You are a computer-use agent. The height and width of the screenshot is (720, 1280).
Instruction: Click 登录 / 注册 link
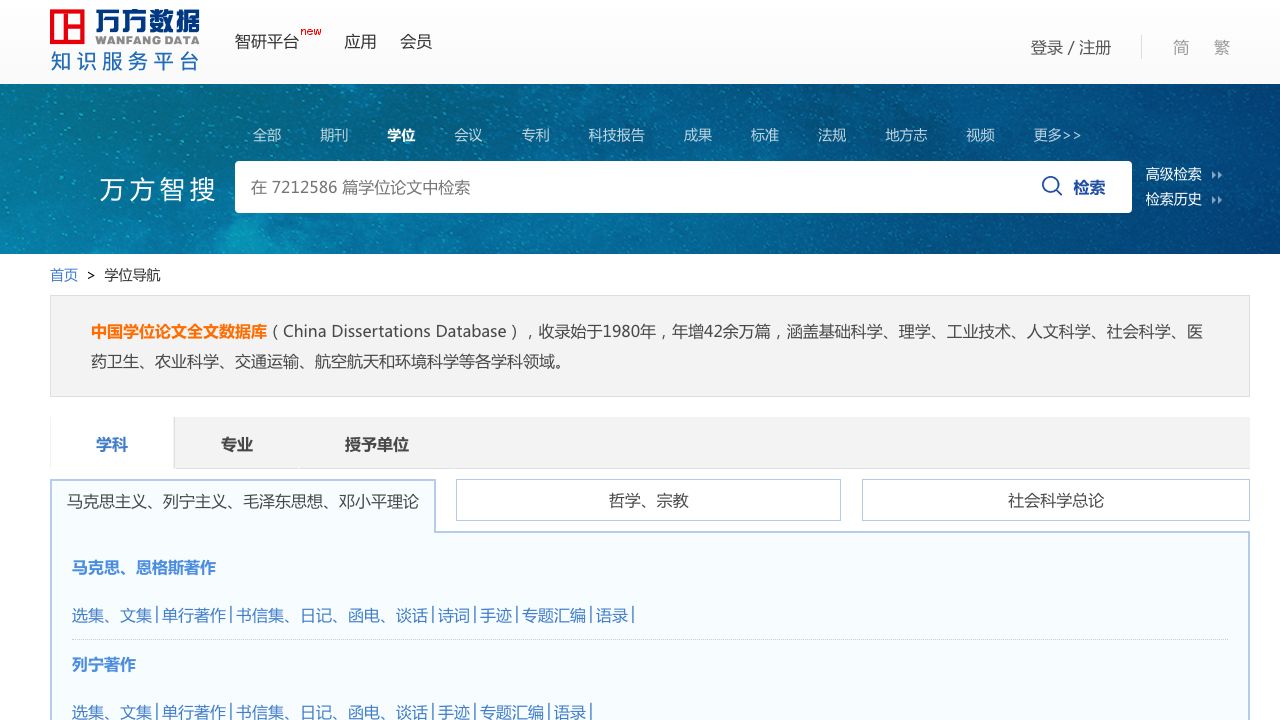[x=1071, y=48]
